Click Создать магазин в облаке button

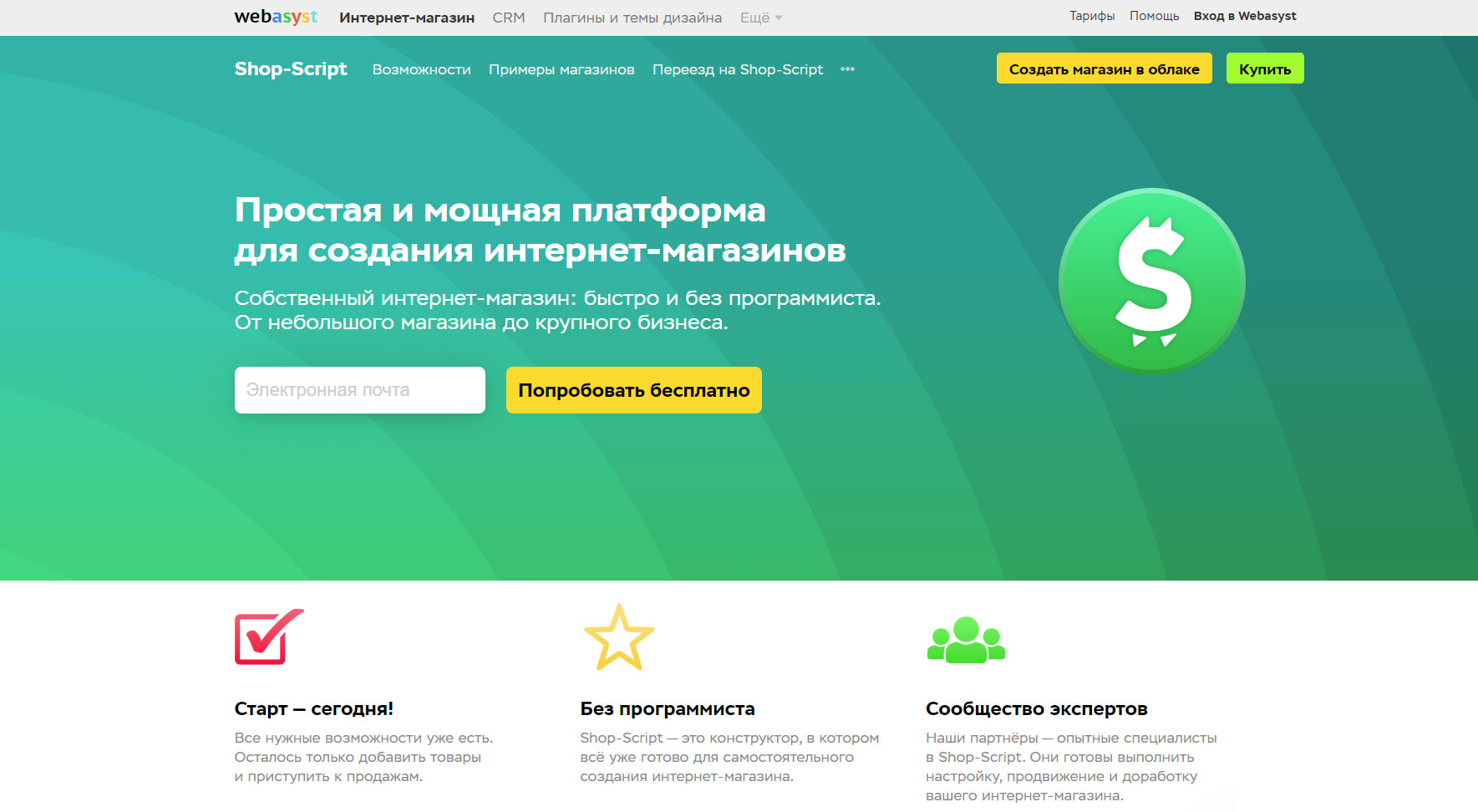(1105, 69)
